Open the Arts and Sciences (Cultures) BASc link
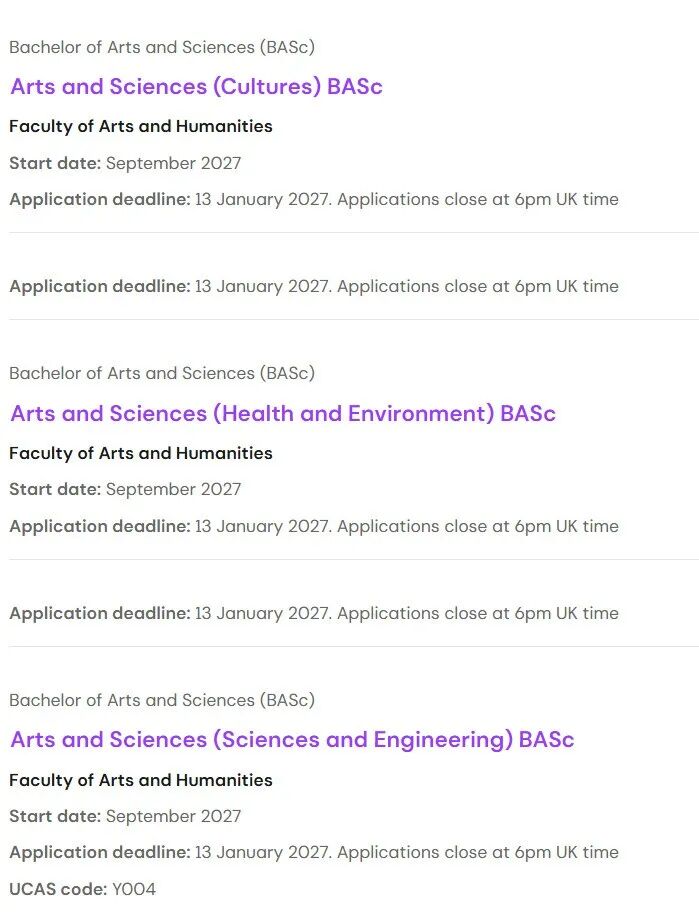The height and width of the screenshot is (921, 699). tap(196, 86)
